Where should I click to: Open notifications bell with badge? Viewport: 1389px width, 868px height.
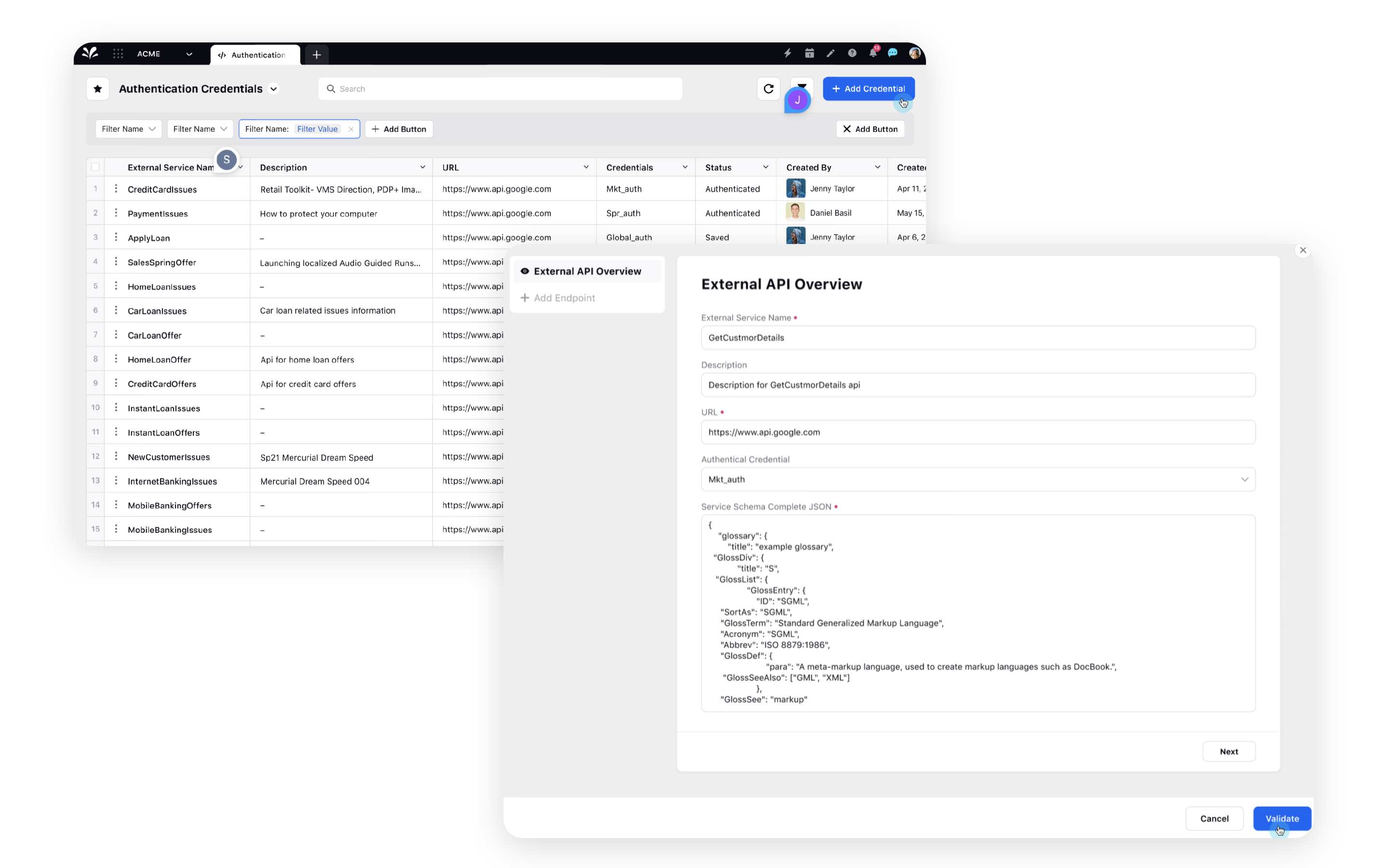(x=872, y=53)
